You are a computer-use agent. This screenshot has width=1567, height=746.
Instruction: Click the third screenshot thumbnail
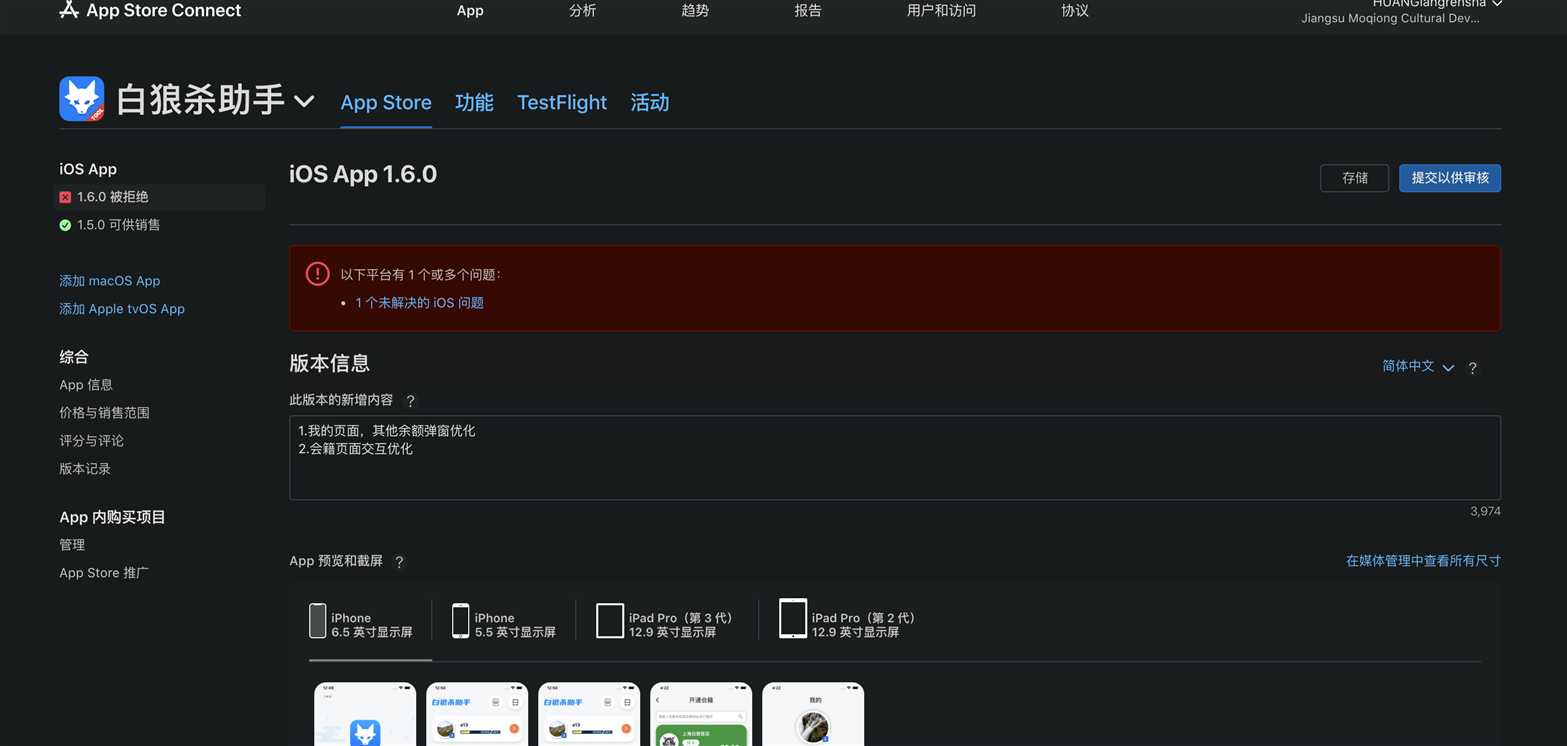[x=589, y=714]
